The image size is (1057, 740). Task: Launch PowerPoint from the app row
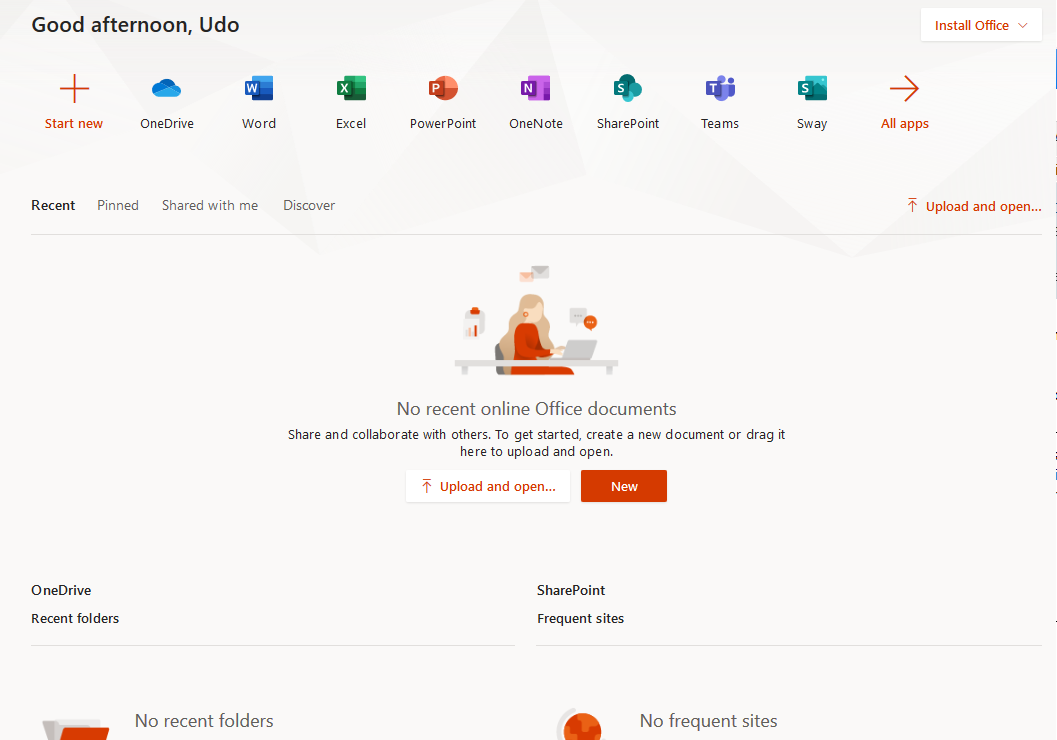tap(443, 90)
